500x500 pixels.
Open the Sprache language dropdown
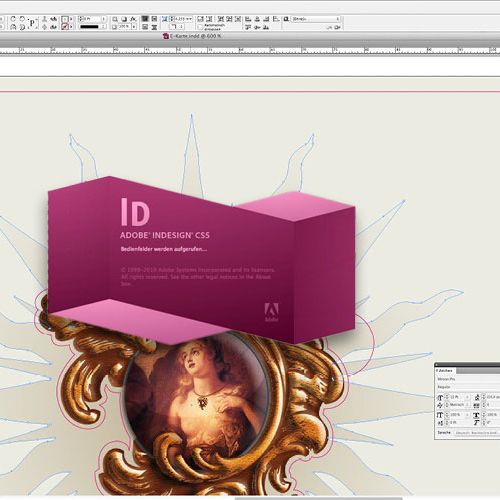tap(477, 433)
